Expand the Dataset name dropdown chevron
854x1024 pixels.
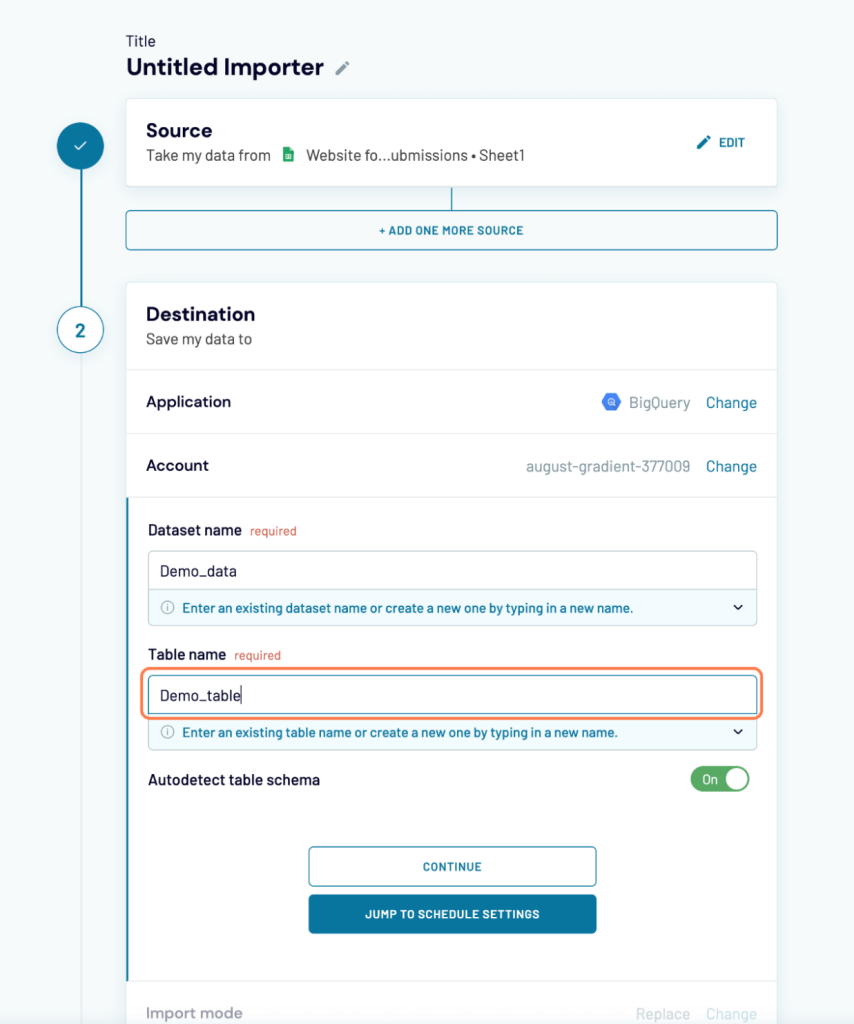point(738,608)
